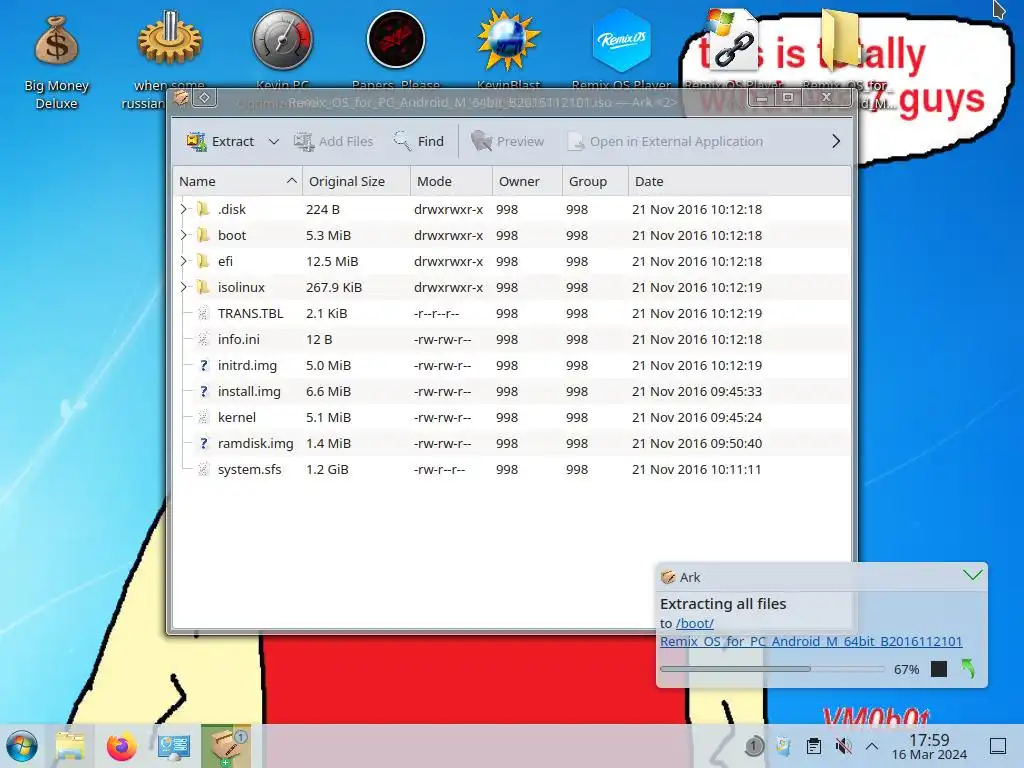Open the /boot/ destination link
This screenshot has height=768, width=1024.
click(695, 624)
